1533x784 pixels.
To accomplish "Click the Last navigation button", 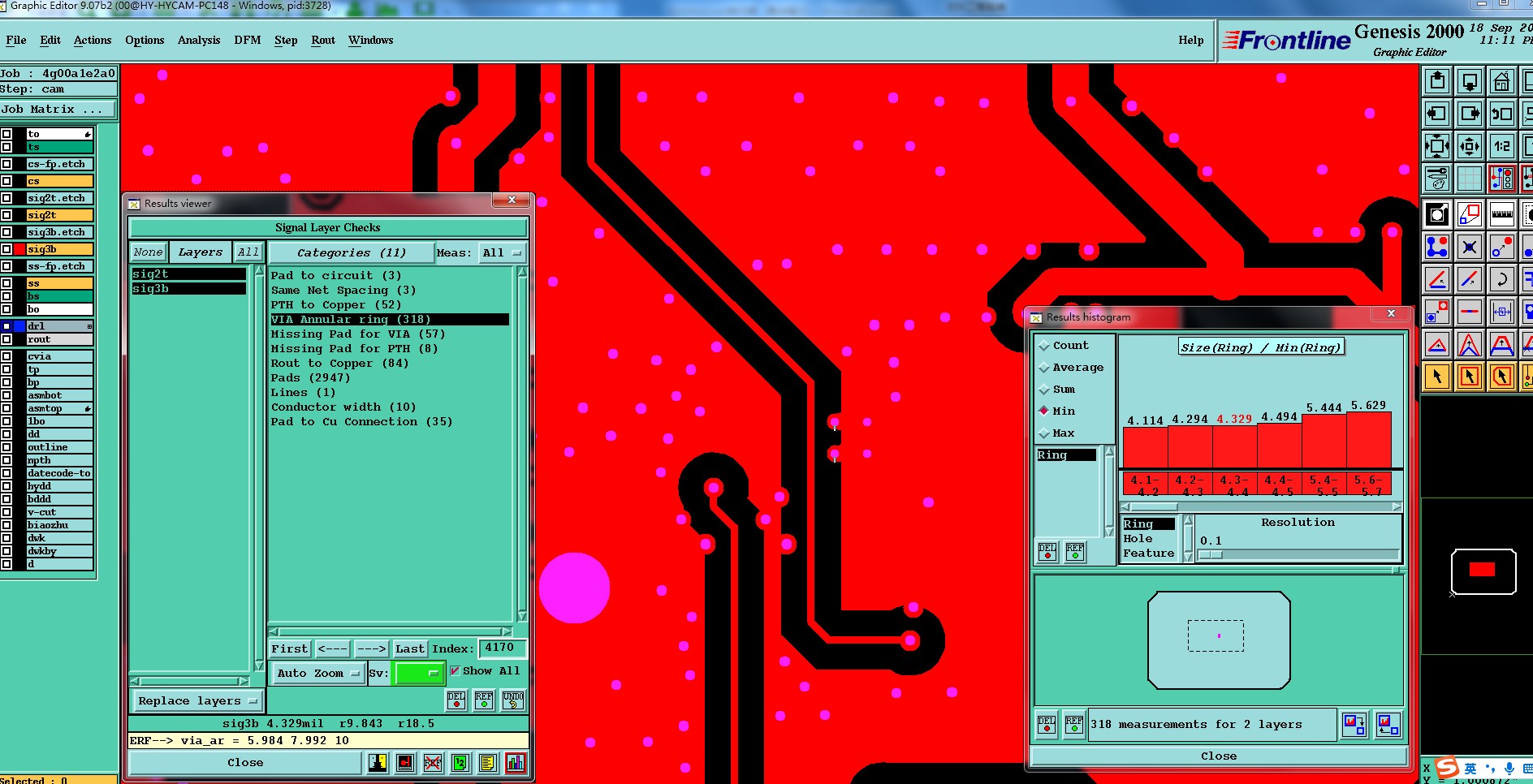I will (410, 649).
